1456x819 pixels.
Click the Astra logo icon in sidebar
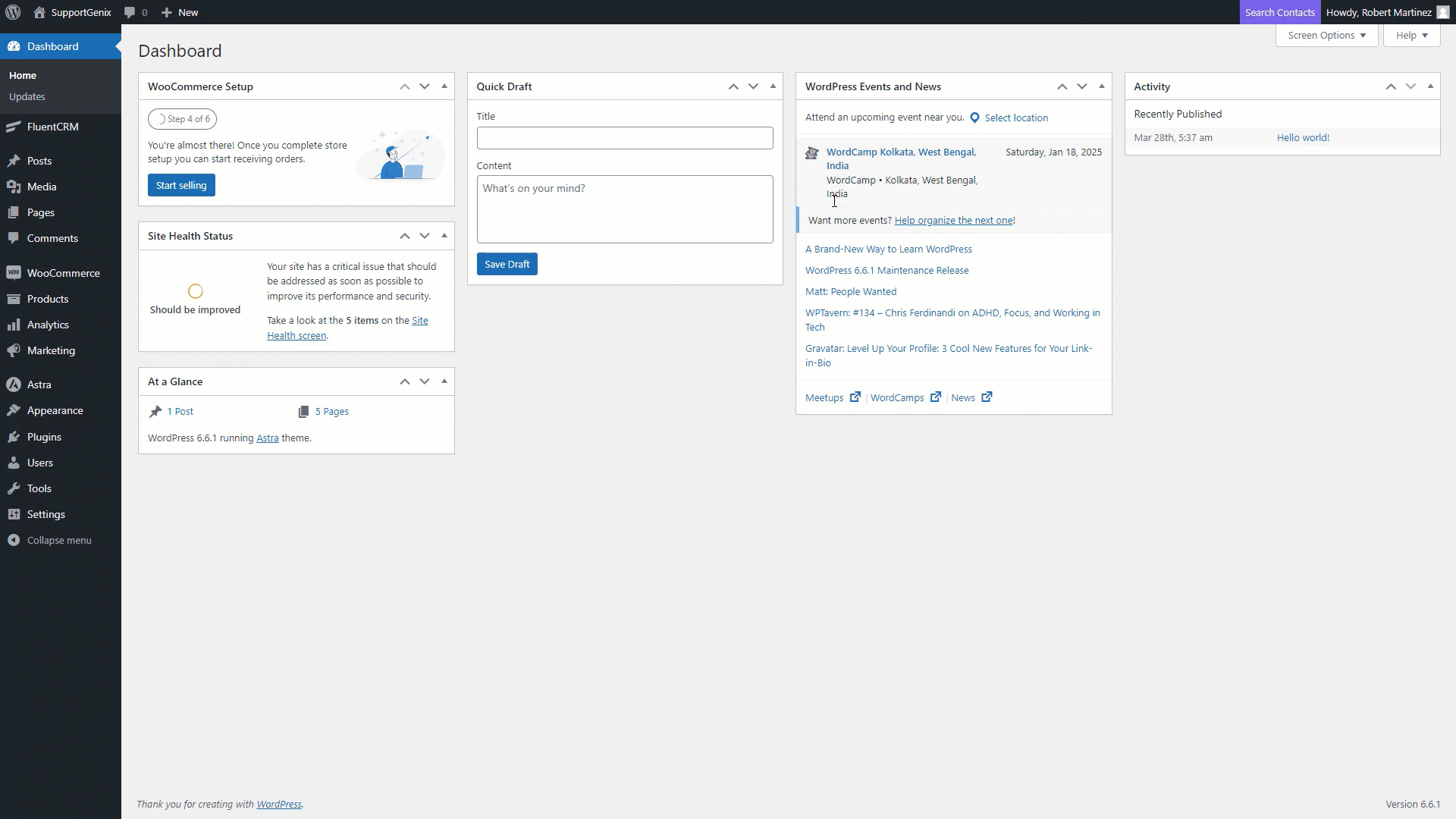tap(14, 384)
